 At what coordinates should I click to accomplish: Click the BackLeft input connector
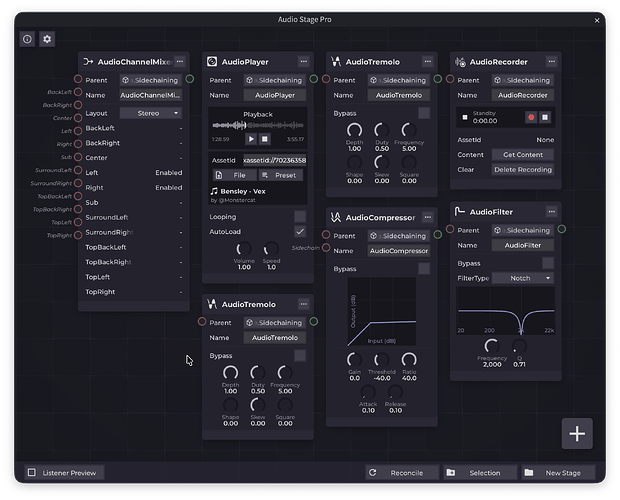[x=78, y=92]
